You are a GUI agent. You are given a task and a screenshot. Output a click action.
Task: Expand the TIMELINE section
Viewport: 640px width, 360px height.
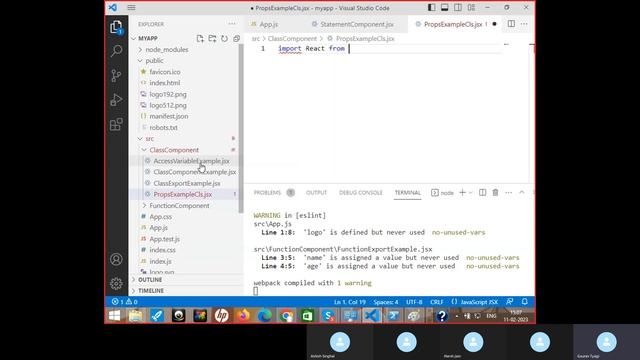(x=151, y=291)
